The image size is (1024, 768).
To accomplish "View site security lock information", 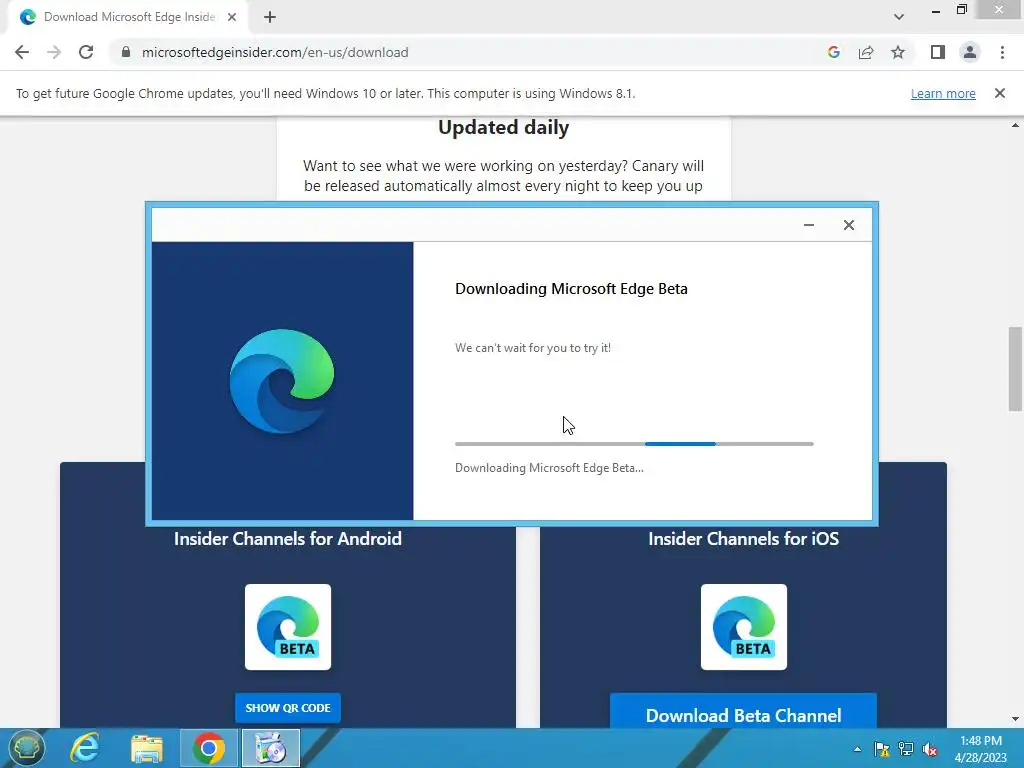I will 126,52.
